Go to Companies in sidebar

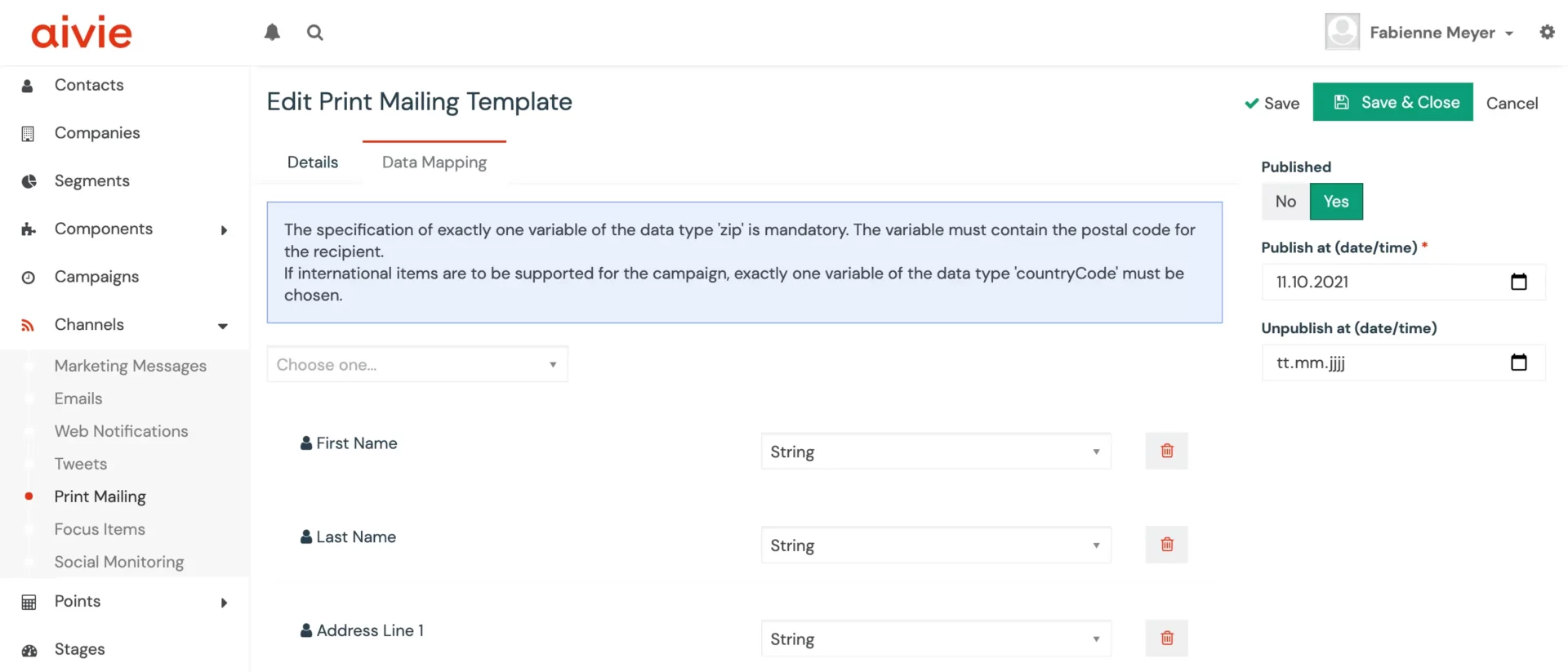97,133
